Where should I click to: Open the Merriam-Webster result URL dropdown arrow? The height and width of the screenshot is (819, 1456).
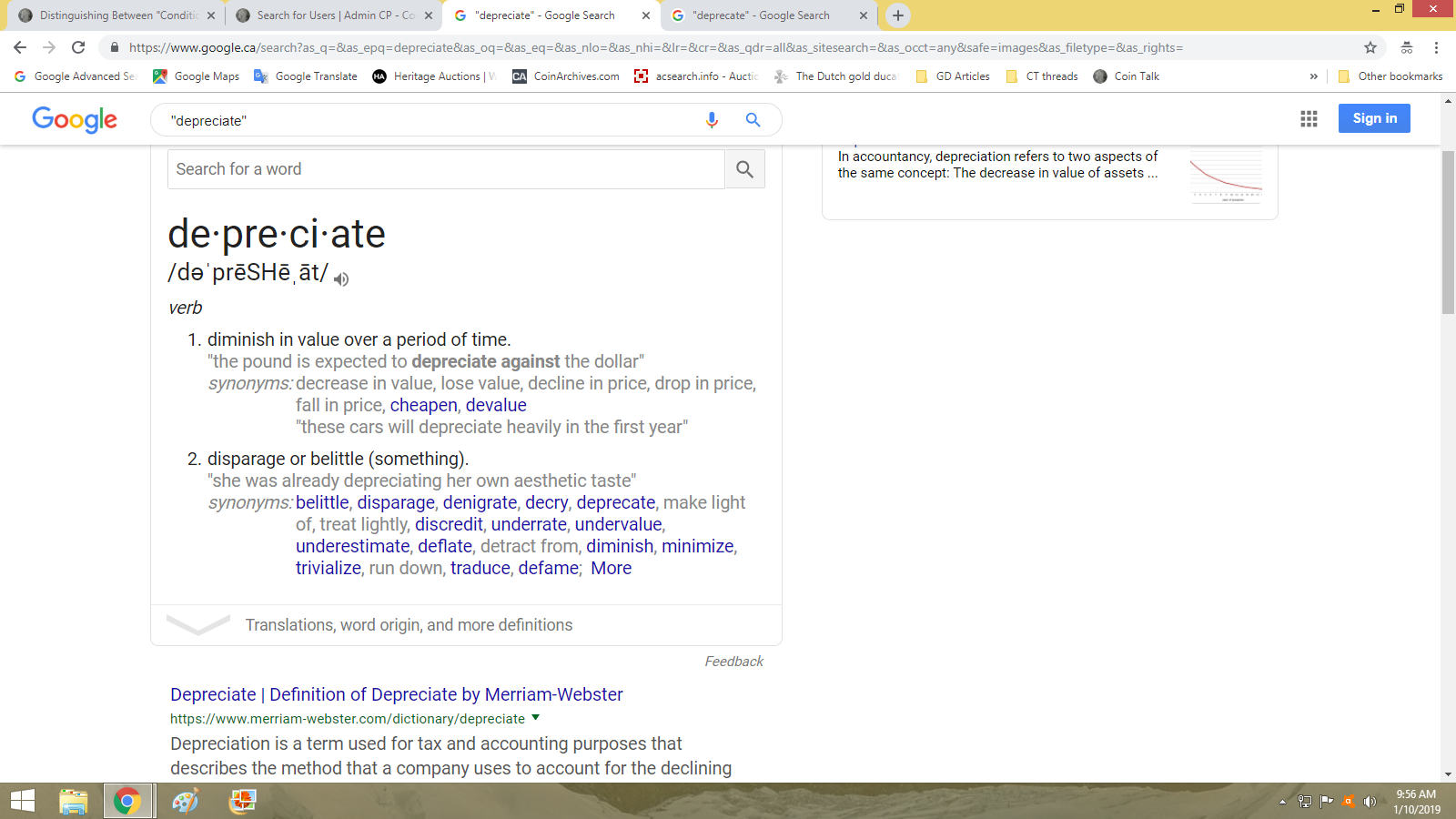[536, 718]
